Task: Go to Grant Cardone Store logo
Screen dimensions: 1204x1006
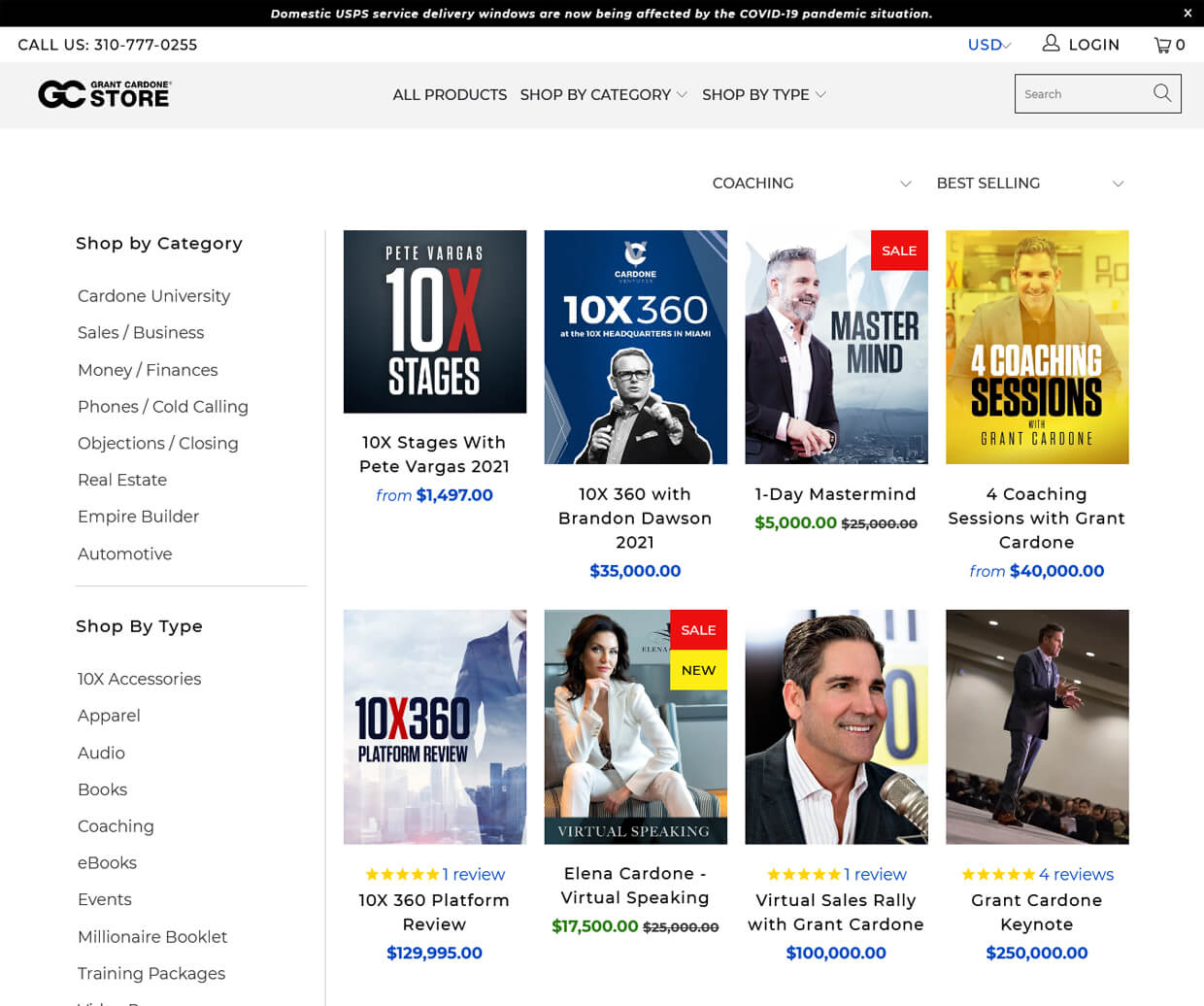Action: 105,94
